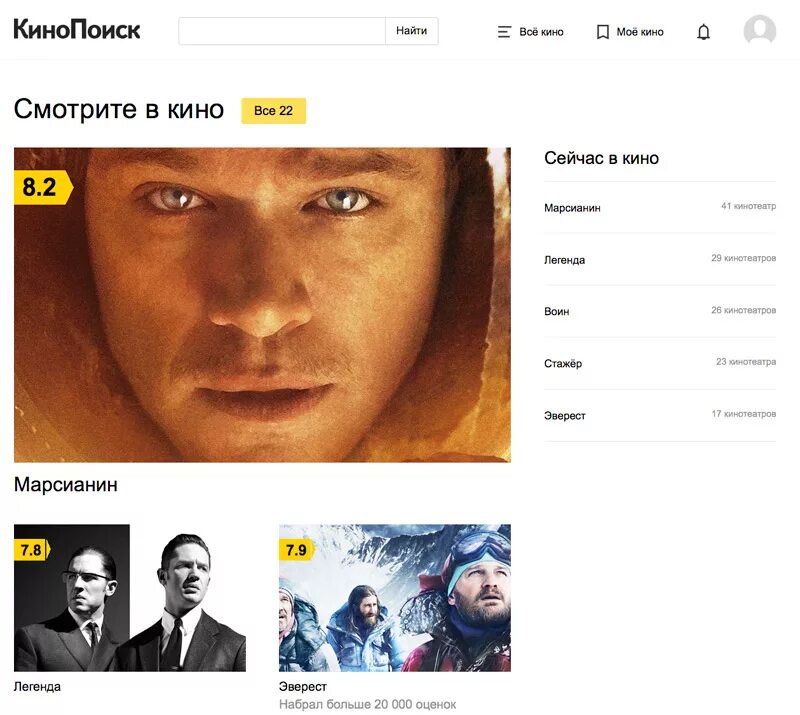
Task: Open the Марсианин large poster
Action: coord(262,305)
